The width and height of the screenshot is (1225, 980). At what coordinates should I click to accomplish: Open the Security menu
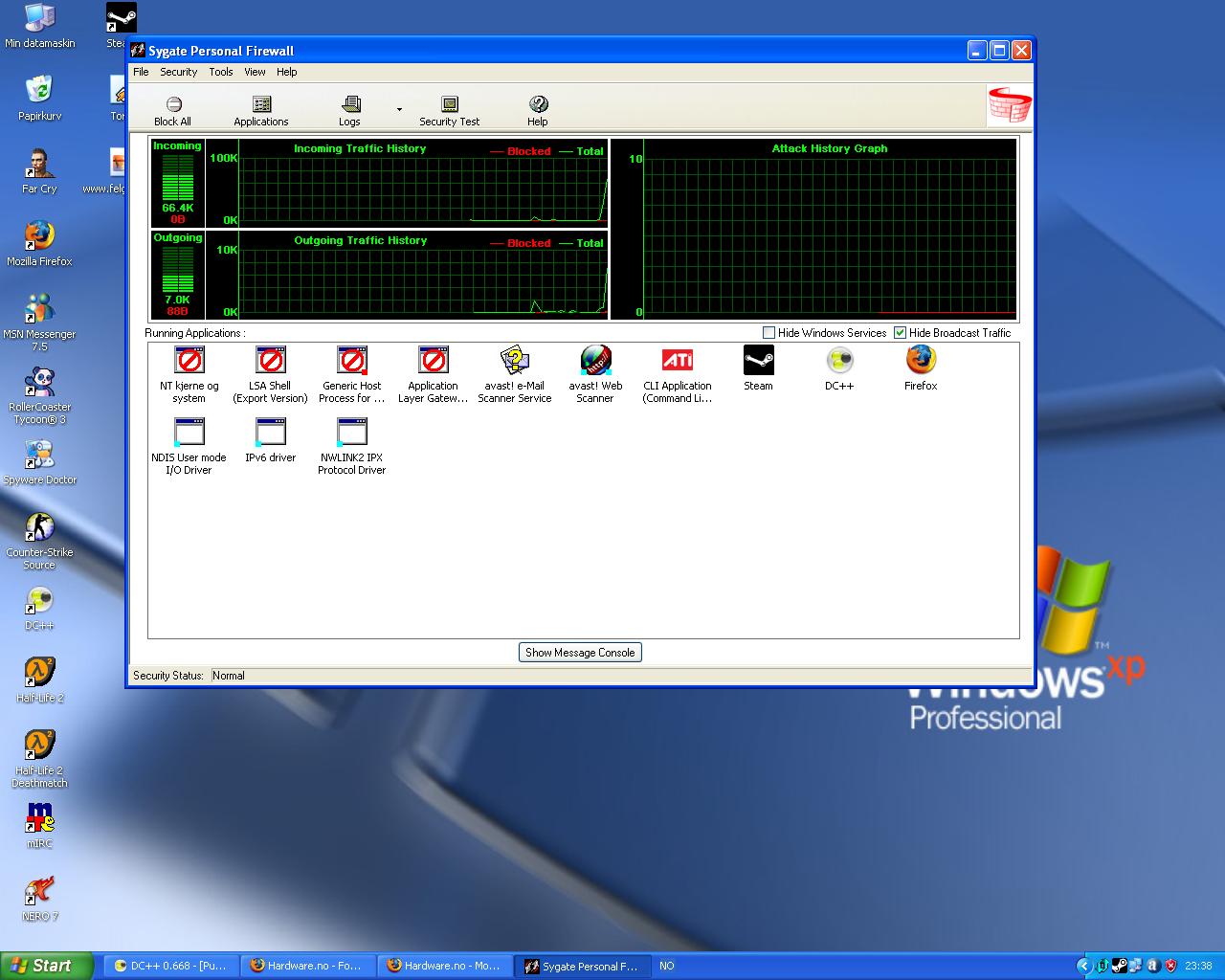click(178, 72)
